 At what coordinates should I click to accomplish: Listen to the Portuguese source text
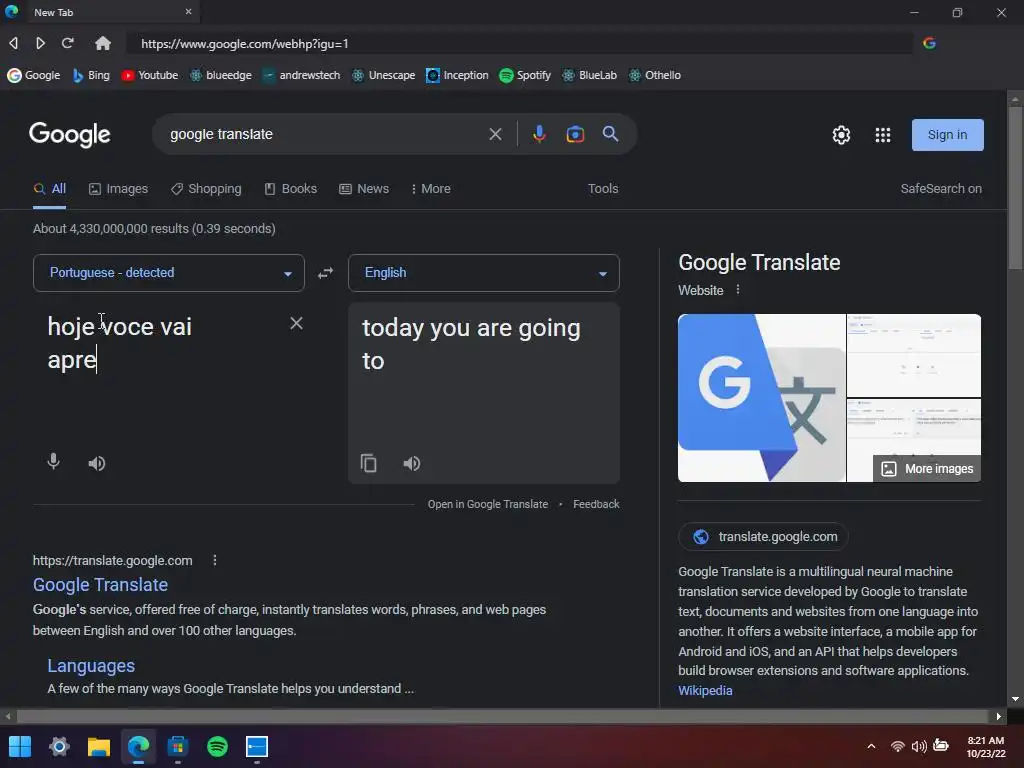[x=97, y=463]
